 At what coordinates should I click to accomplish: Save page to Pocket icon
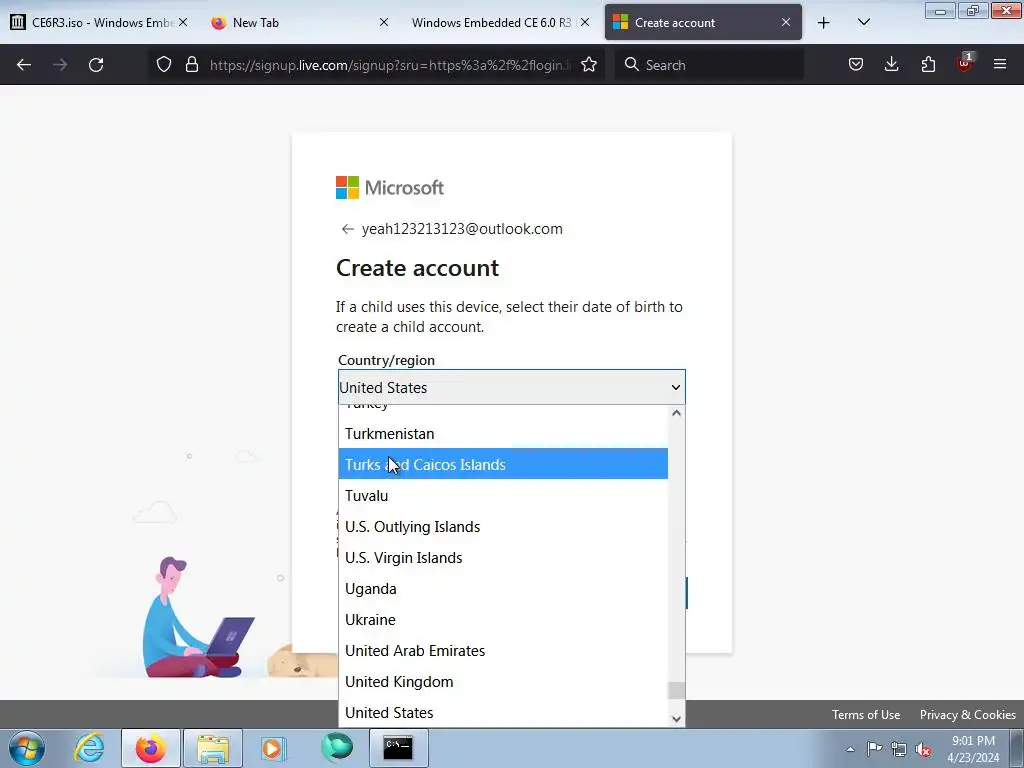[856, 65]
